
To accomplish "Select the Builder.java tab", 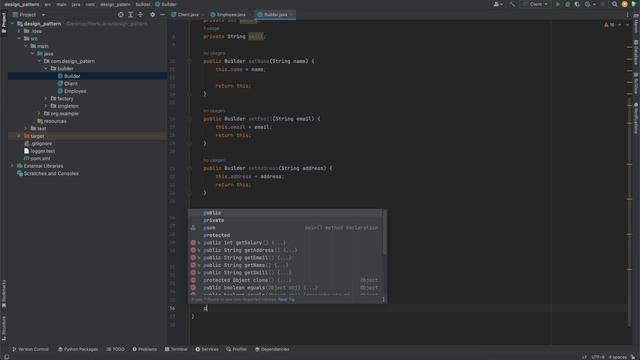I will tap(276, 15).
